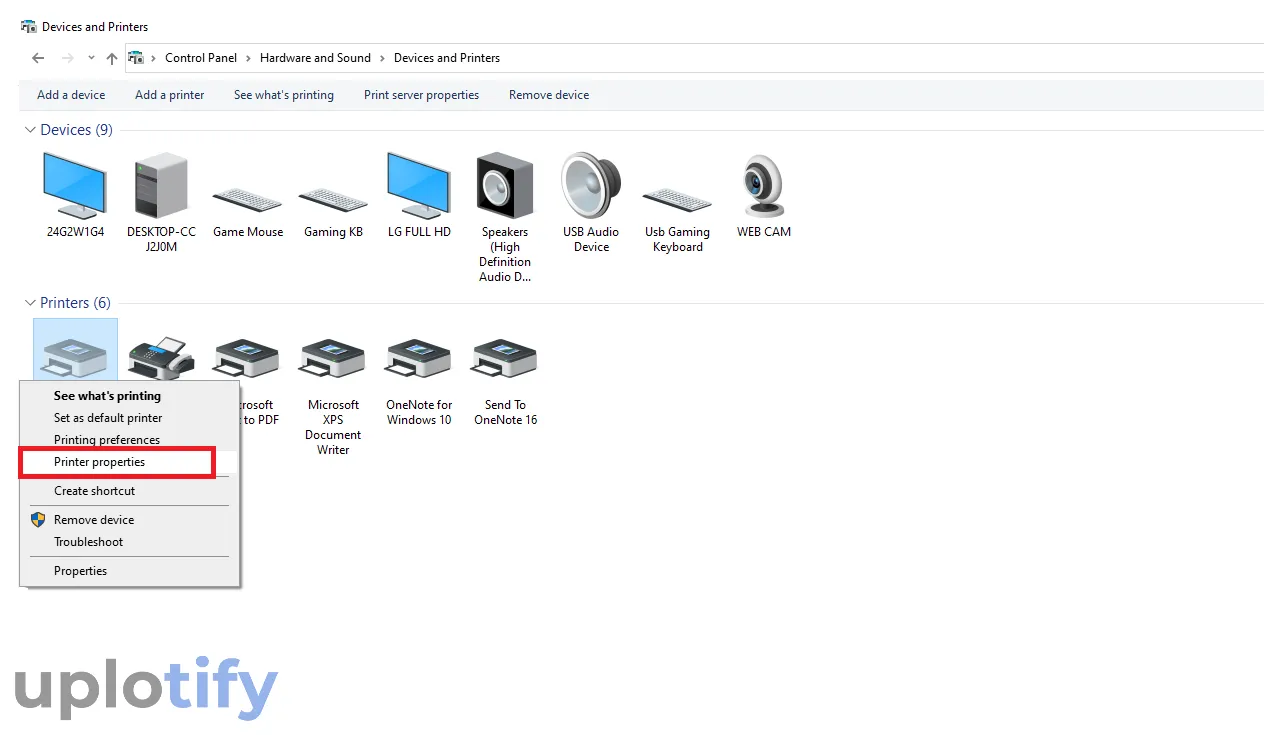Select the DESKTOP-CCJ2J0M computer tower icon
The image size is (1280, 735).
[161, 185]
